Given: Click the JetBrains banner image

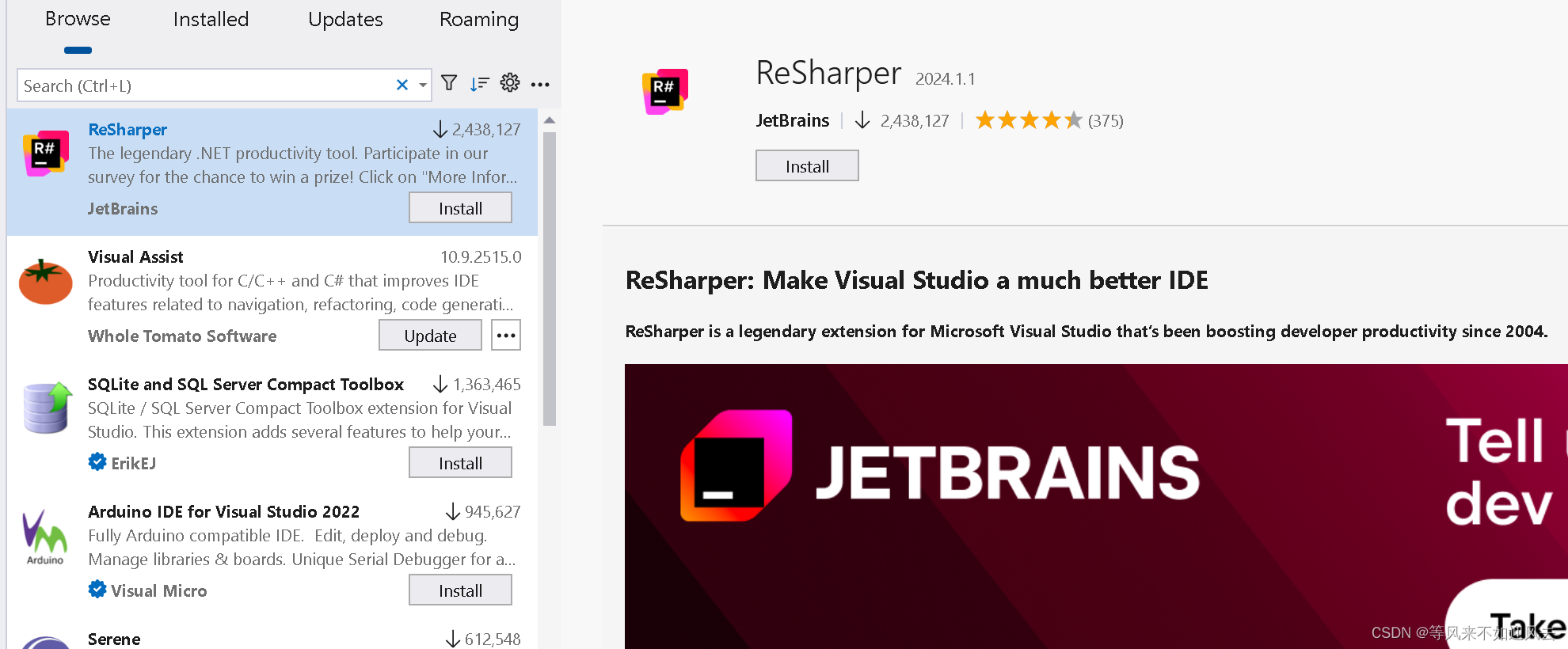Looking at the screenshot, I should pos(1096,507).
